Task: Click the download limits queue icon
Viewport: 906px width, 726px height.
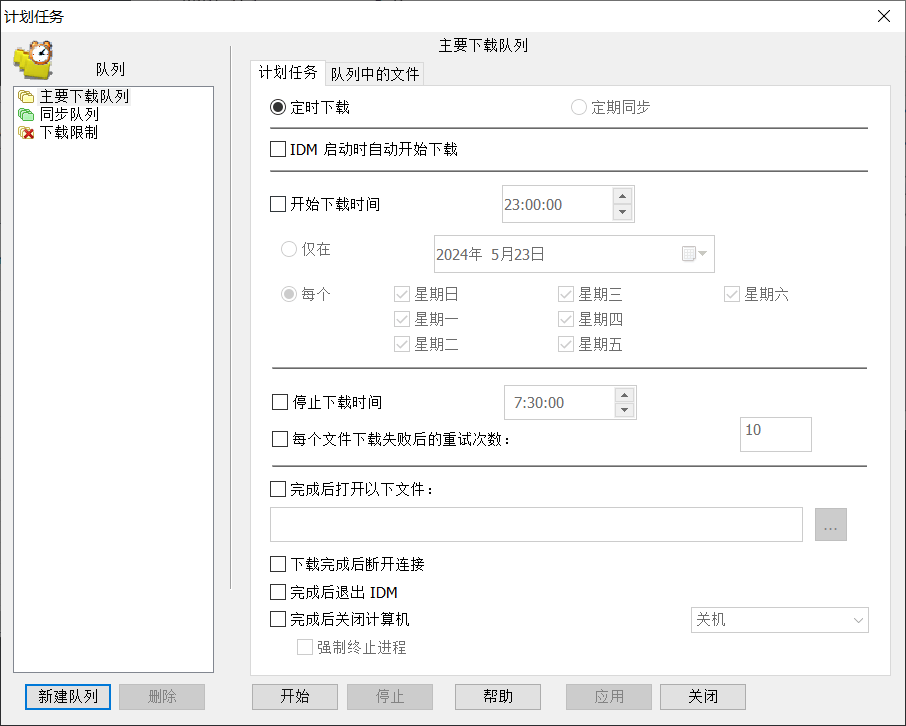Action: point(26,133)
